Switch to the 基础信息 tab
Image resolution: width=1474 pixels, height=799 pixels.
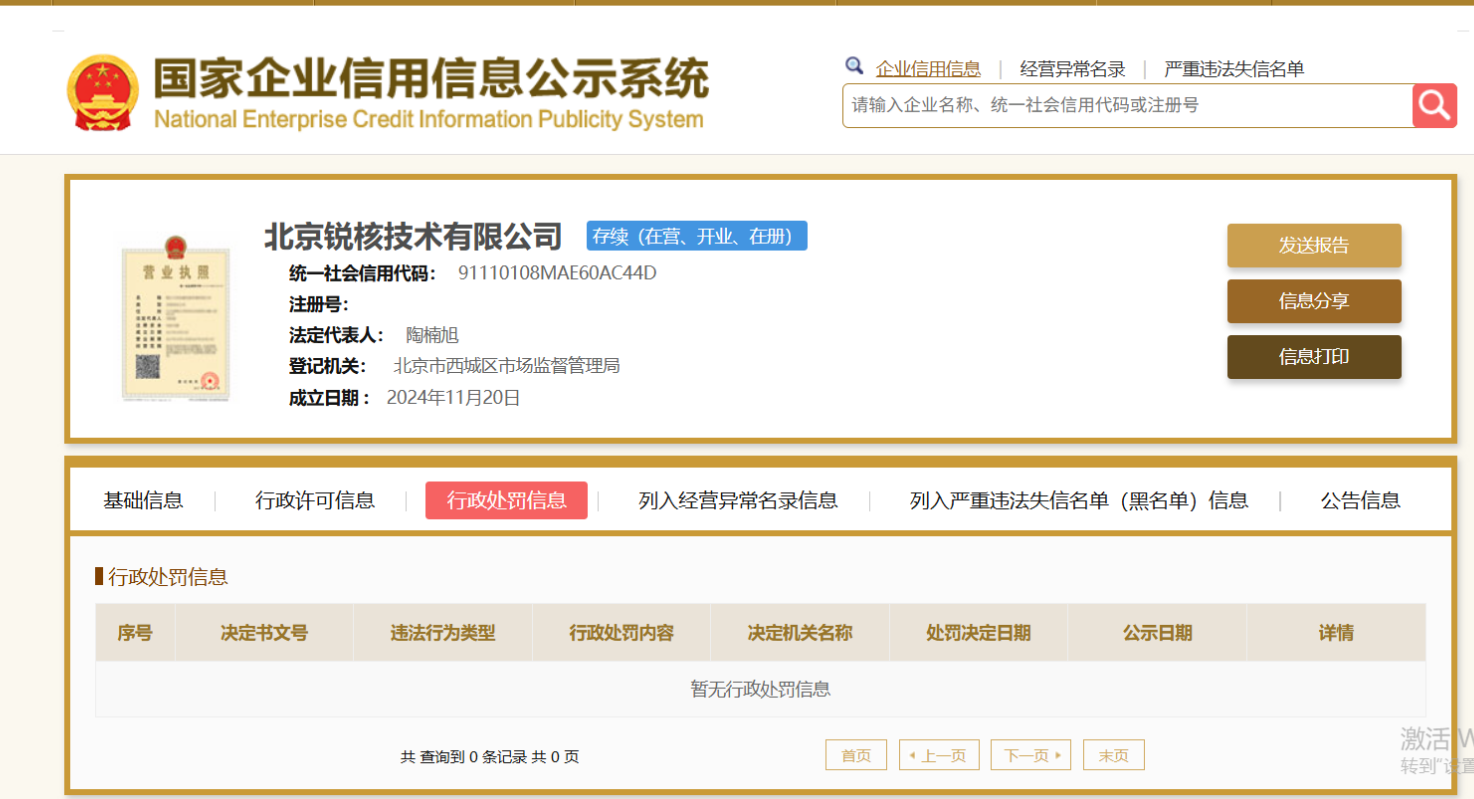[143, 501]
